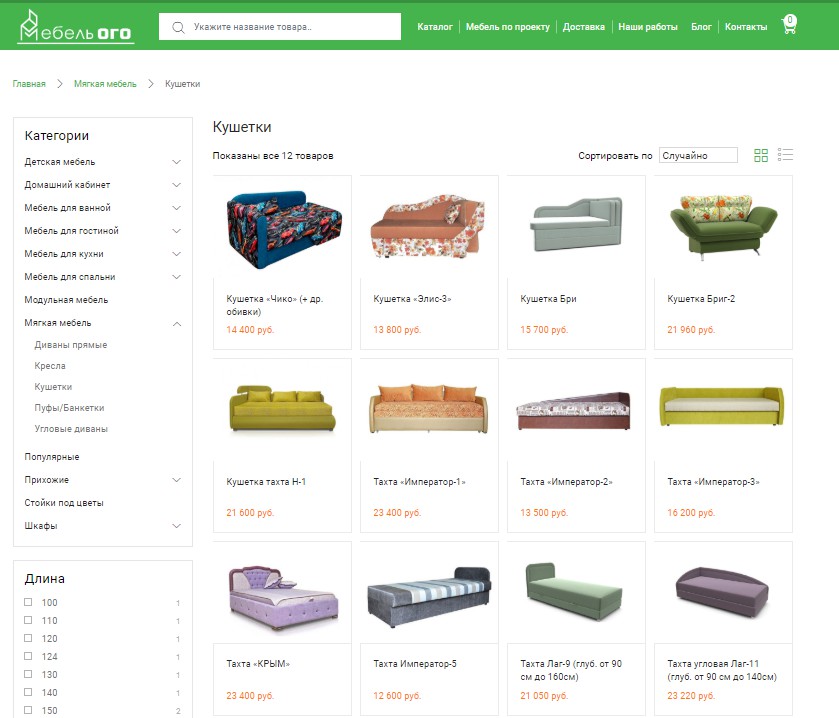Switch to list view layout
The width and height of the screenshot is (839, 718).
tap(785, 155)
